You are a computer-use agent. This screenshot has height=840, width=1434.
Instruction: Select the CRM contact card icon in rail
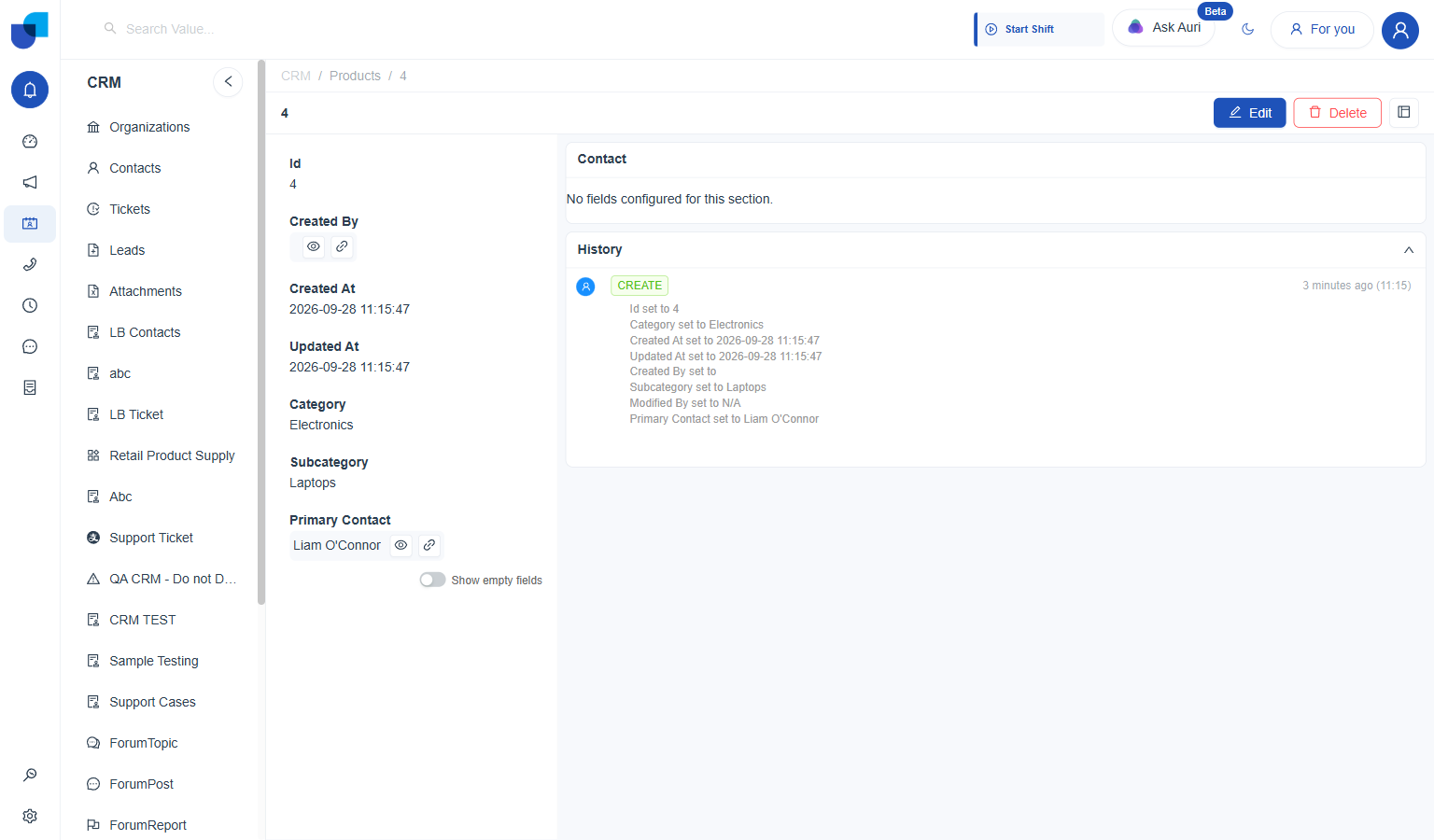(x=30, y=224)
